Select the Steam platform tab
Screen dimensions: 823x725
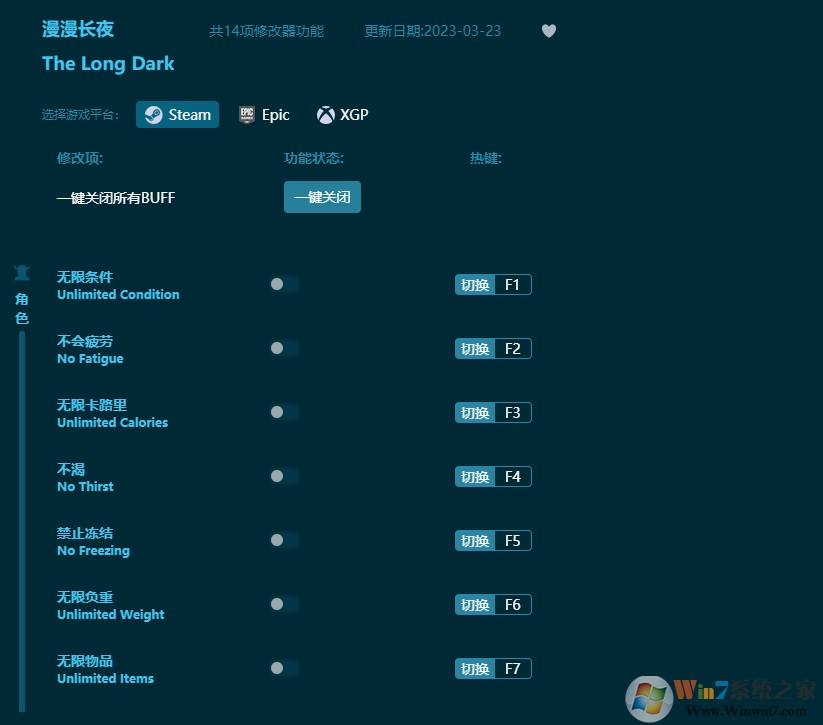pos(177,114)
